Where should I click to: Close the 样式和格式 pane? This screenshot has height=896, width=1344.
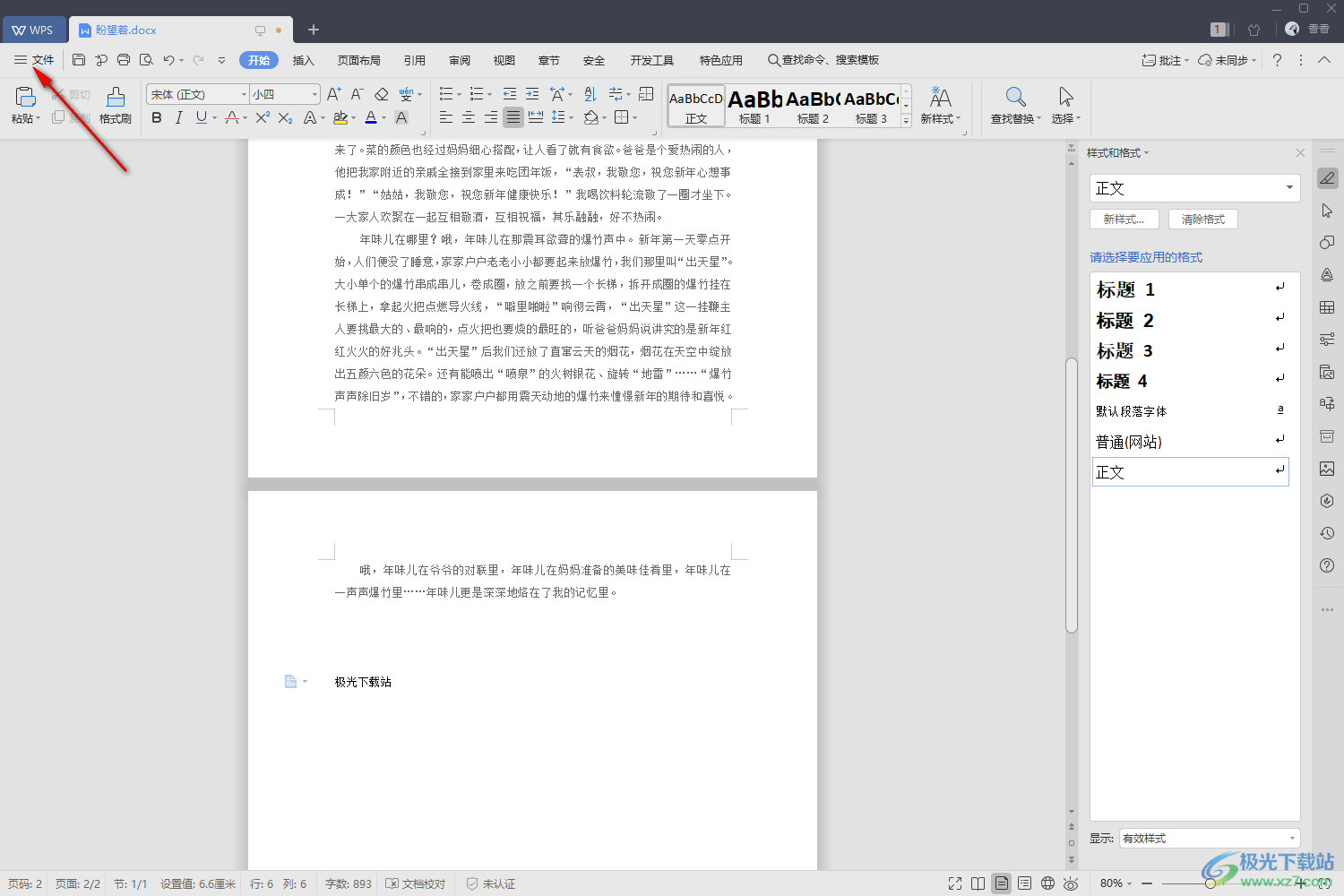pos(1300,153)
